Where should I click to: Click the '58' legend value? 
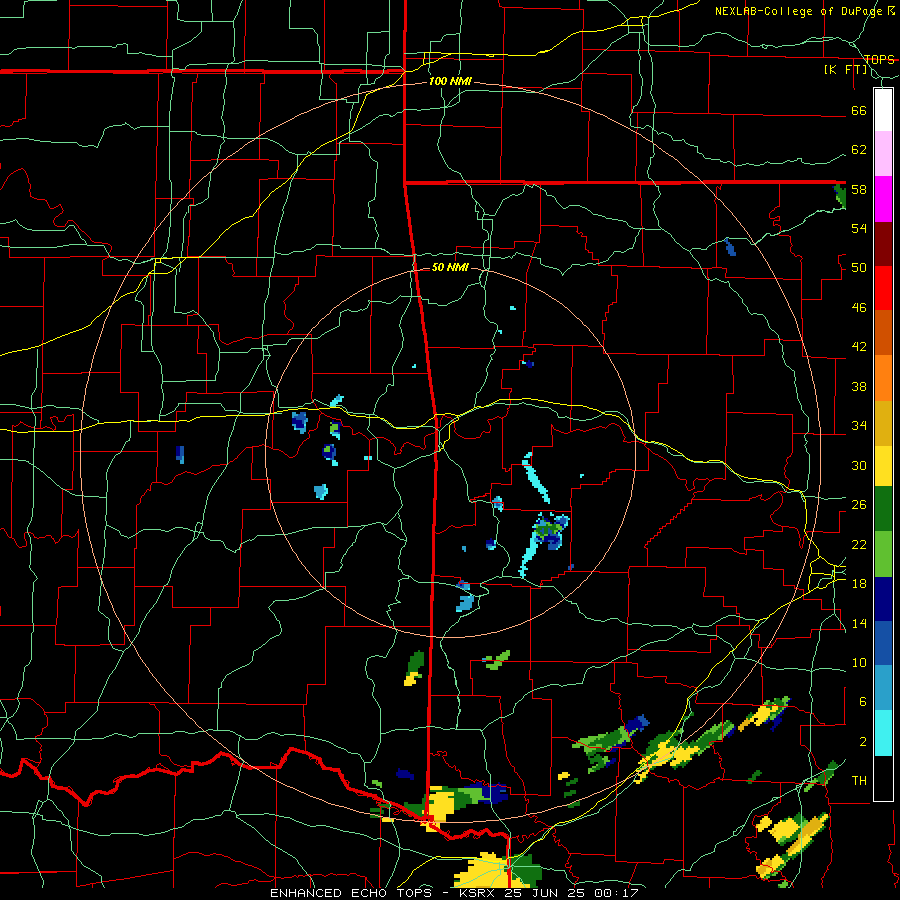click(859, 189)
